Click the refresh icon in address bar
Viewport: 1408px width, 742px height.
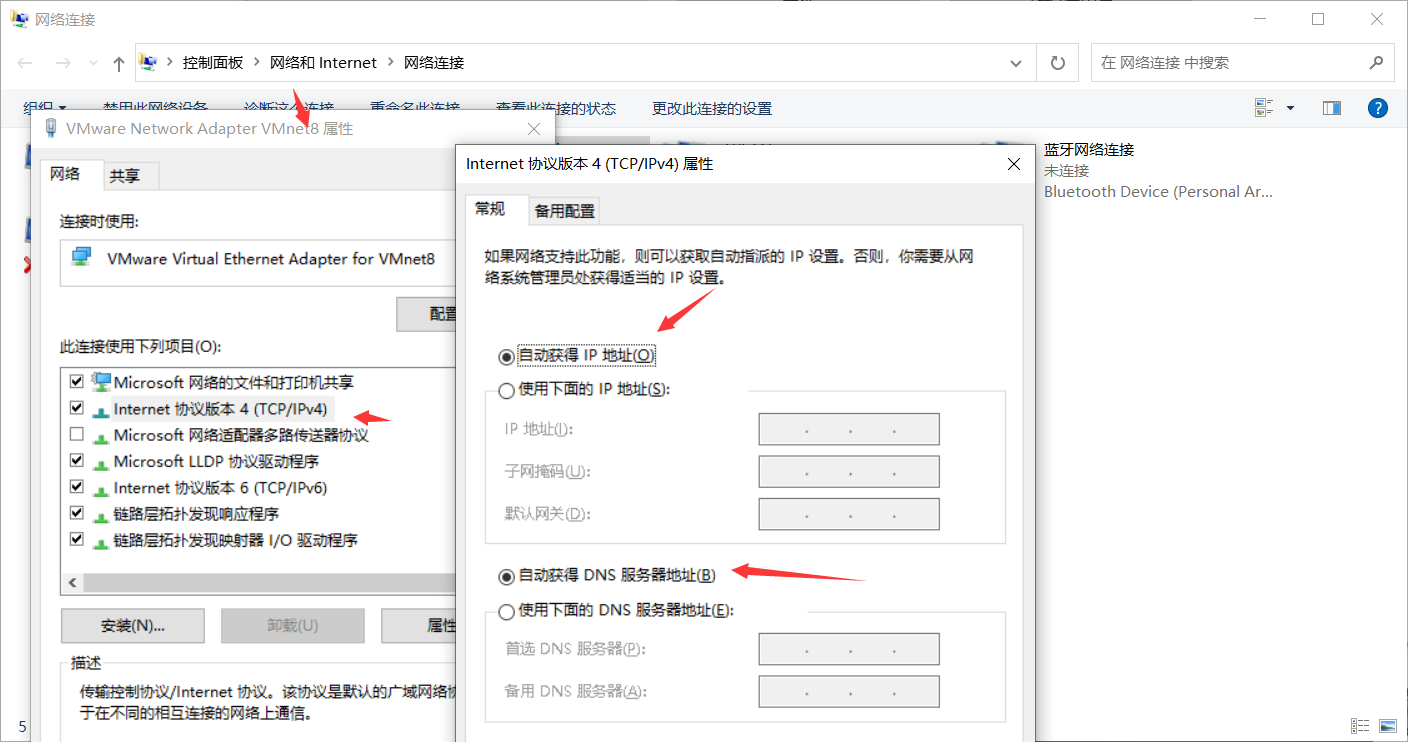click(x=1057, y=63)
